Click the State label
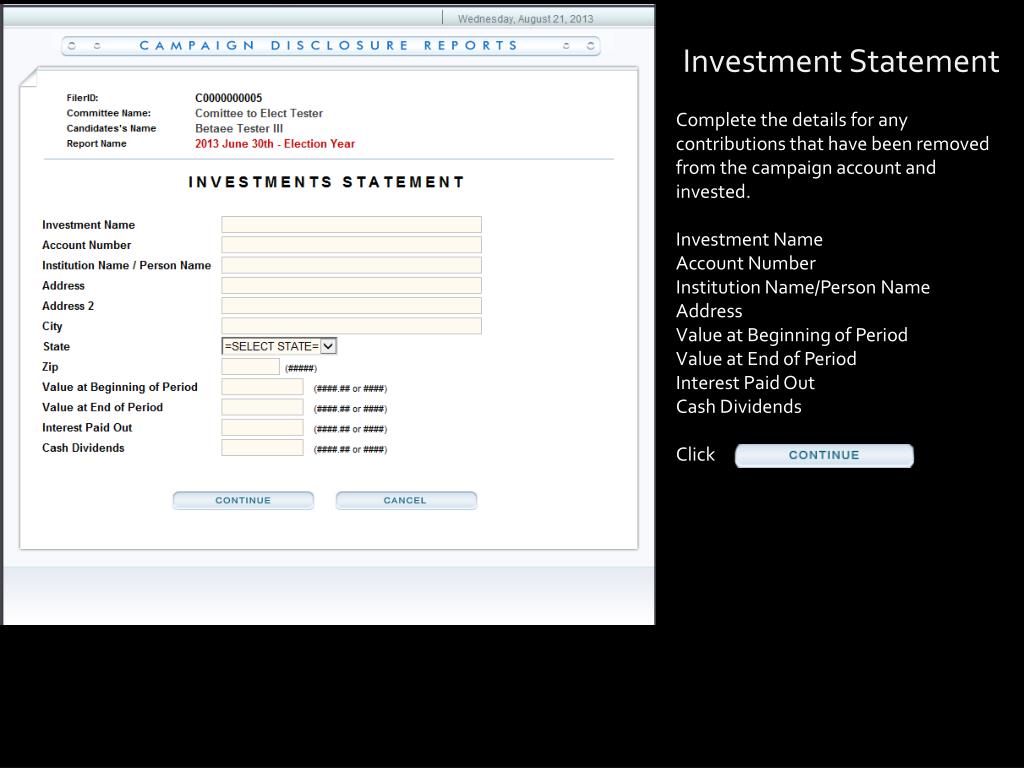 pos(56,347)
